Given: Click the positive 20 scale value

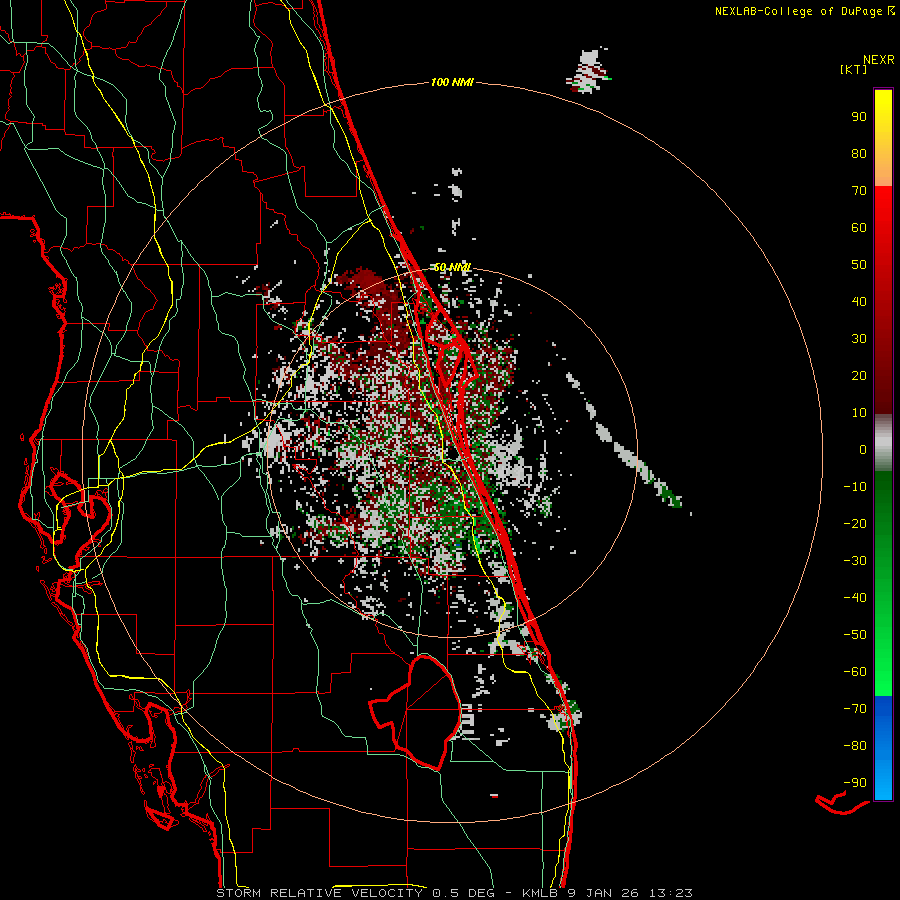Looking at the screenshot, I should [x=859, y=375].
